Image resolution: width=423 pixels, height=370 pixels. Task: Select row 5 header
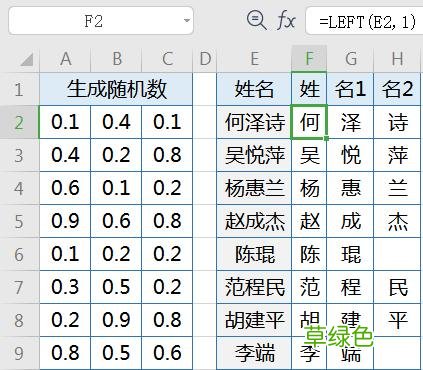[x=19, y=221]
